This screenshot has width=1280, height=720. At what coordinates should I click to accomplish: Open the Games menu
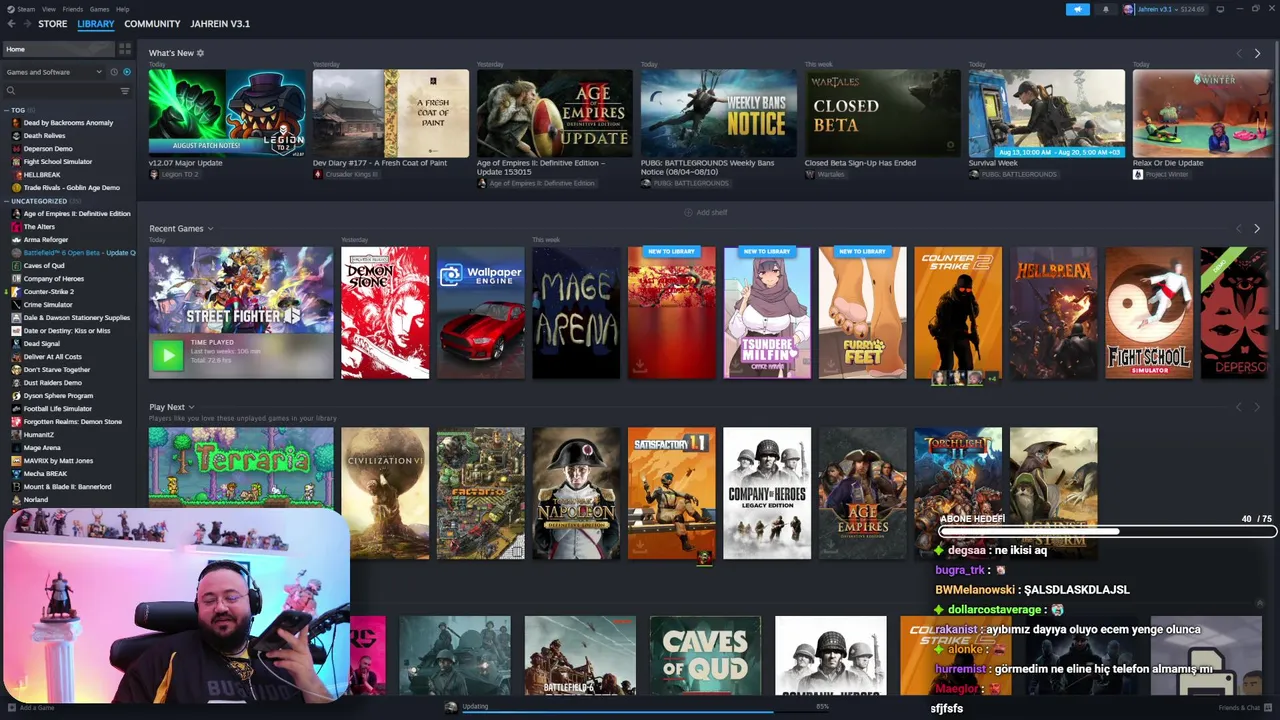click(99, 9)
